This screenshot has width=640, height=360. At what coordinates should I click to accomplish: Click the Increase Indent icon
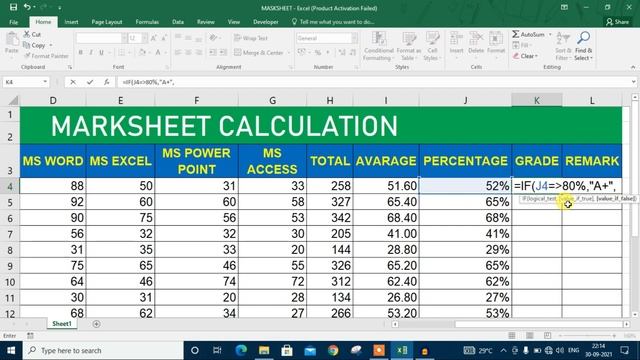223,53
